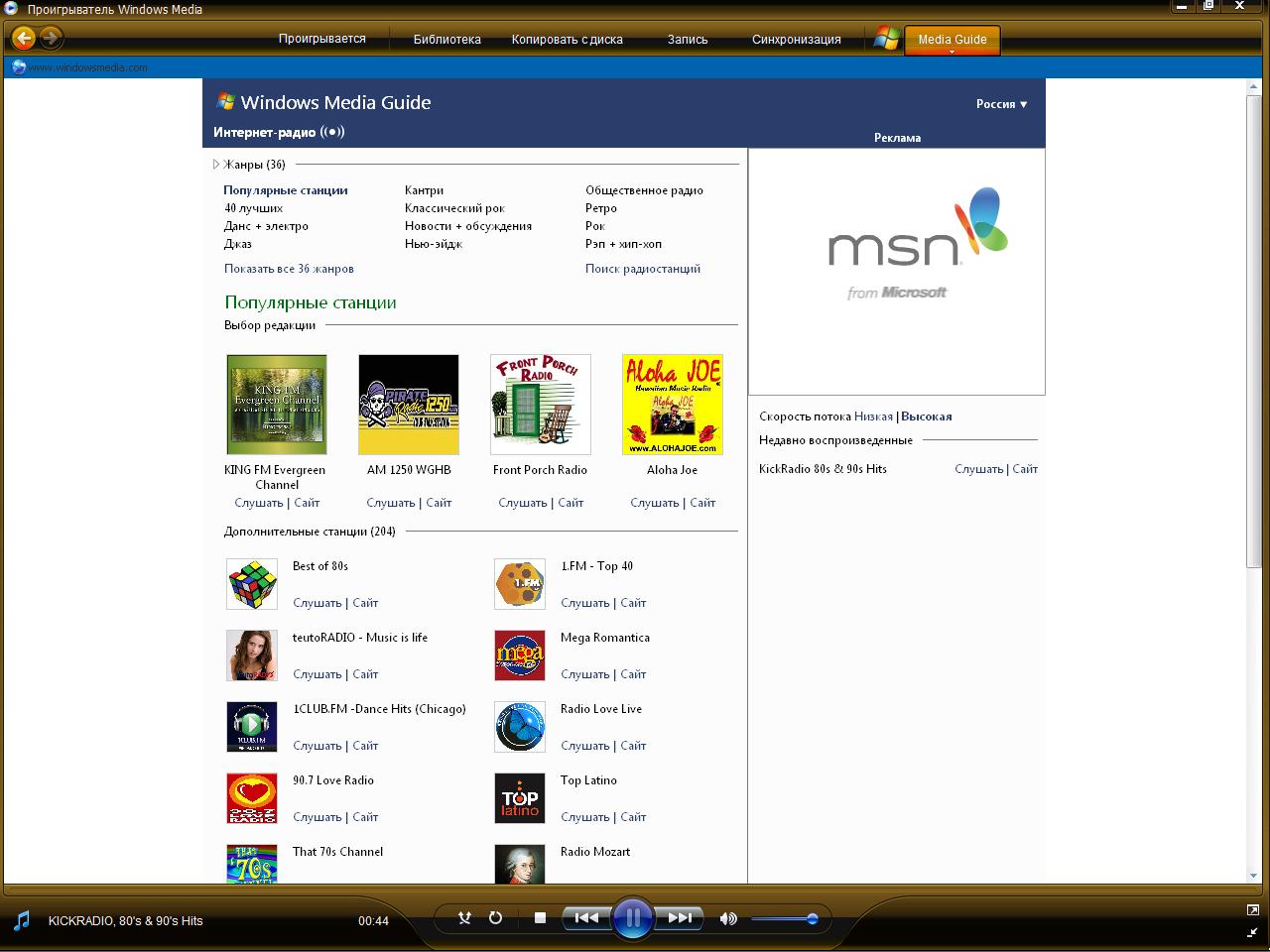Click the 1CLUB.FM Dance Hits icon
Screen dimensions: 1270x952
(x=252, y=727)
